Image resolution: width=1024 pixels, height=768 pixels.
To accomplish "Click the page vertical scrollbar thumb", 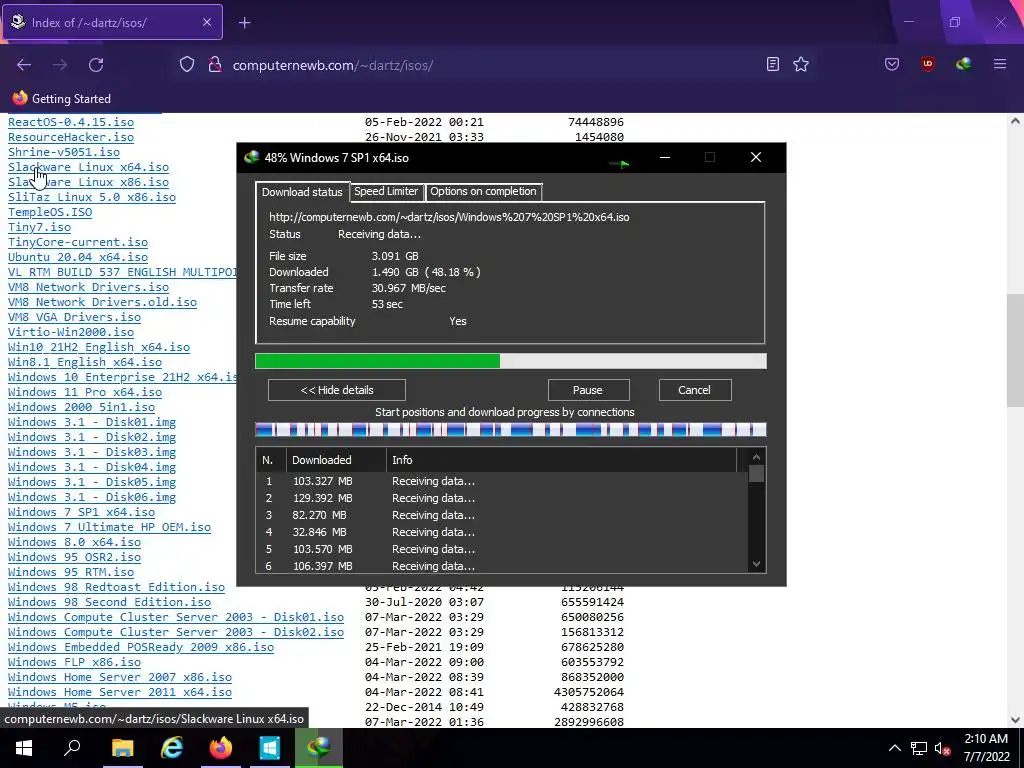I will 1015,351.
